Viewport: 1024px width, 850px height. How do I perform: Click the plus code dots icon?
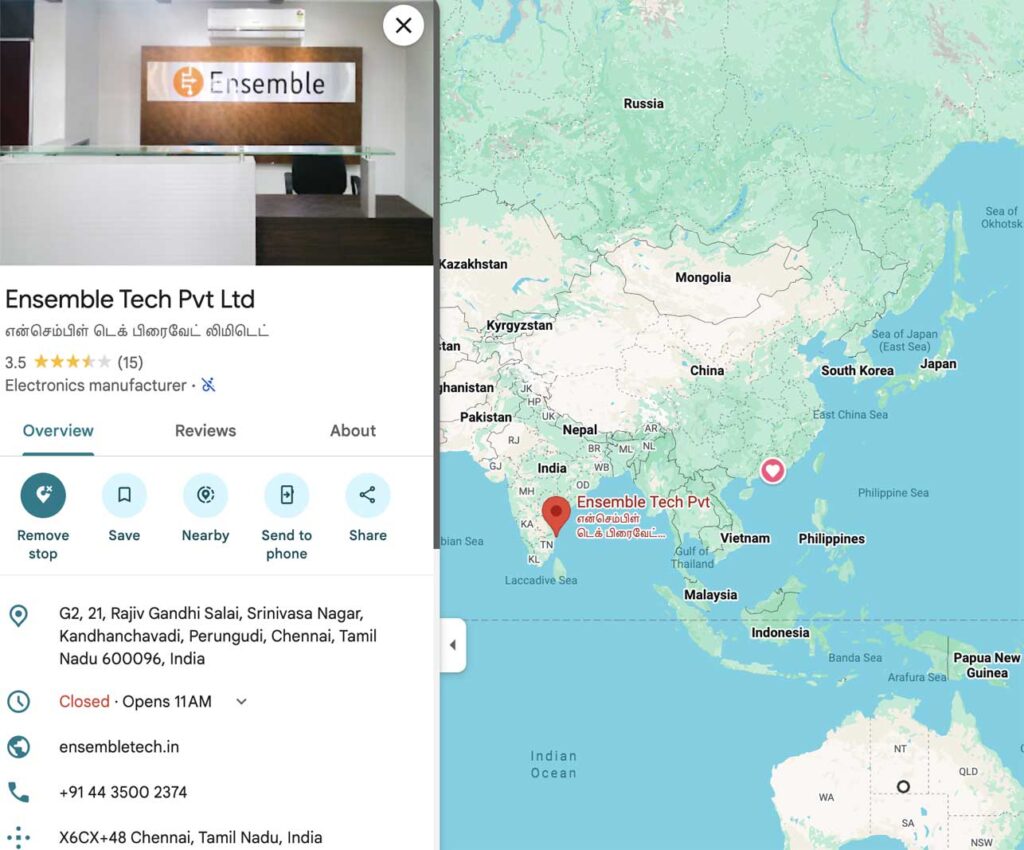[x=18, y=837]
